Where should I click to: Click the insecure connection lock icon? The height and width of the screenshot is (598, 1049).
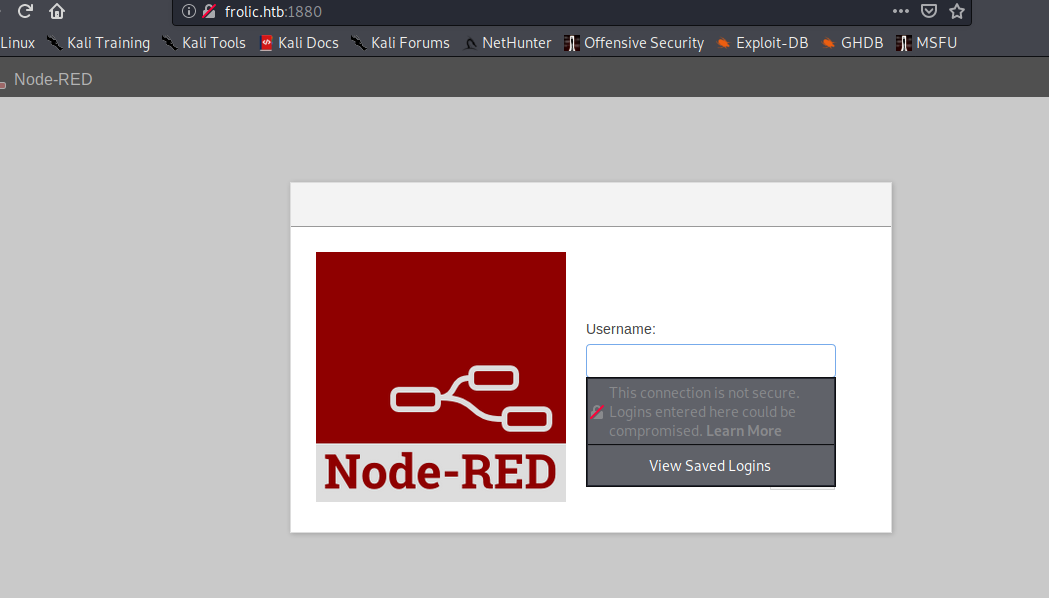[208, 11]
